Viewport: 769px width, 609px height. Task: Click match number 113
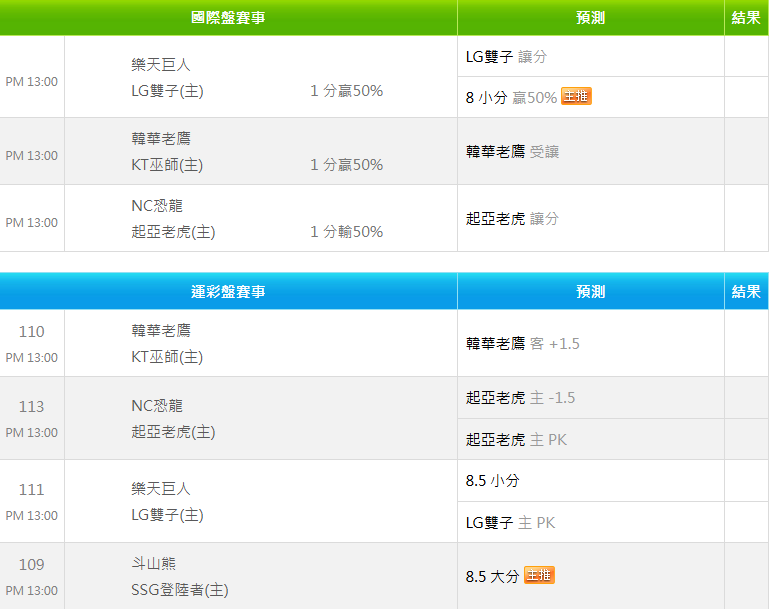coord(31,407)
